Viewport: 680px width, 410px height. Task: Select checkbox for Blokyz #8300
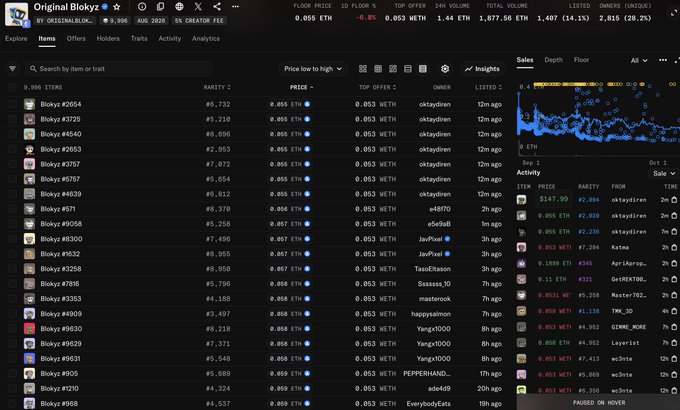[x=12, y=239]
